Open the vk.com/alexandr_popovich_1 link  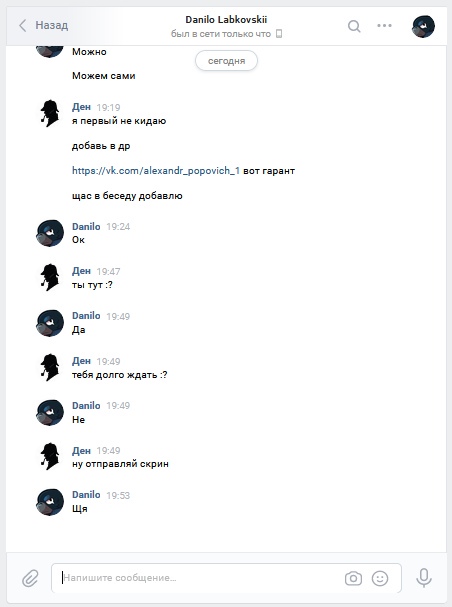[156, 171]
